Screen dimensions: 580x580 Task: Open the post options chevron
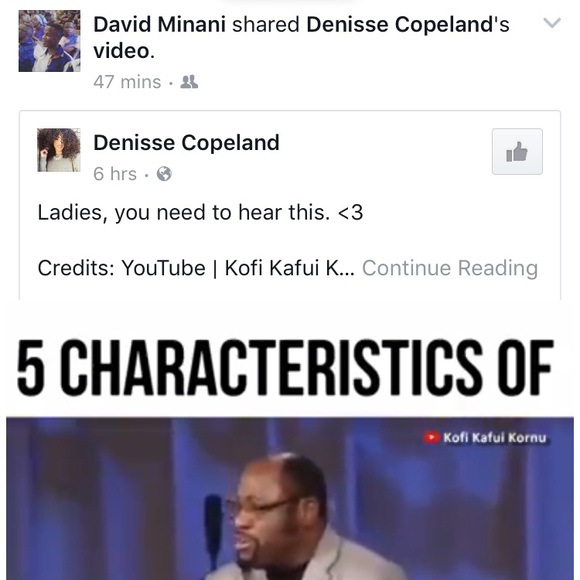552,23
